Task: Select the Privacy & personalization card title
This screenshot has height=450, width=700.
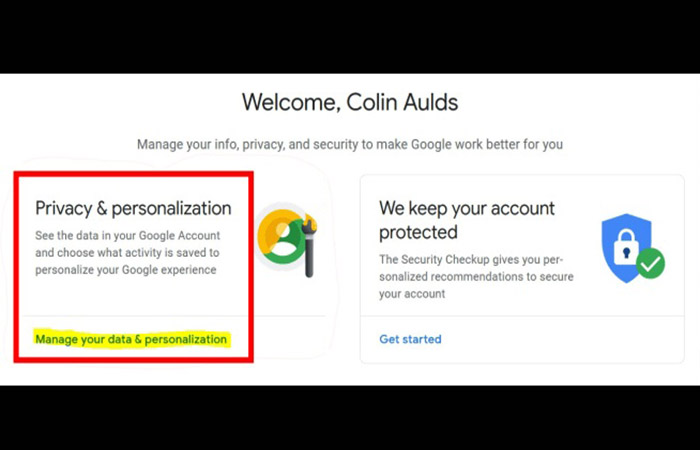Action: click(x=133, y=208)
